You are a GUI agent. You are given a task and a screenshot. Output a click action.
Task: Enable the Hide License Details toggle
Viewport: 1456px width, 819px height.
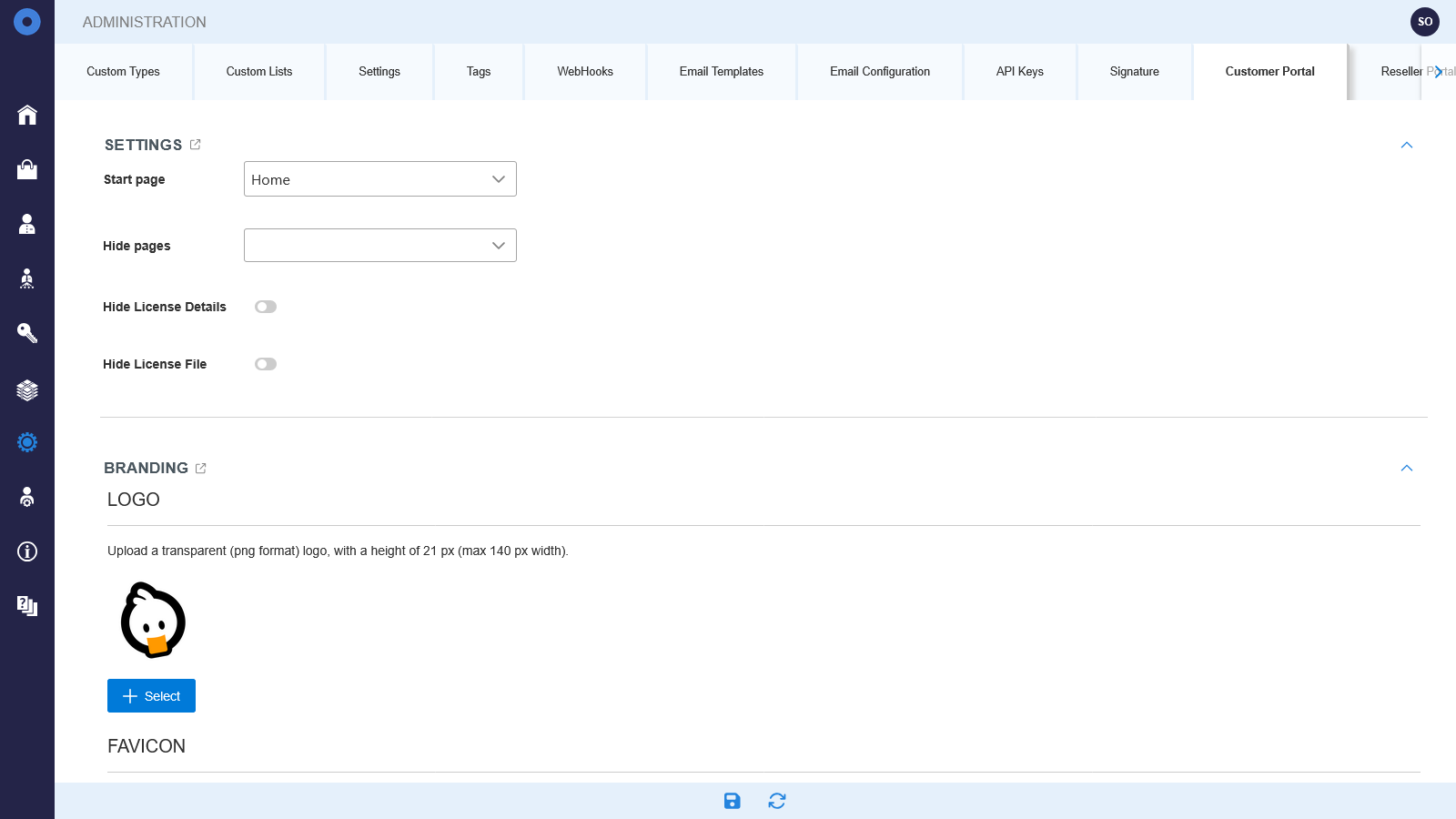pyautogui.click(x=266, y=307)
